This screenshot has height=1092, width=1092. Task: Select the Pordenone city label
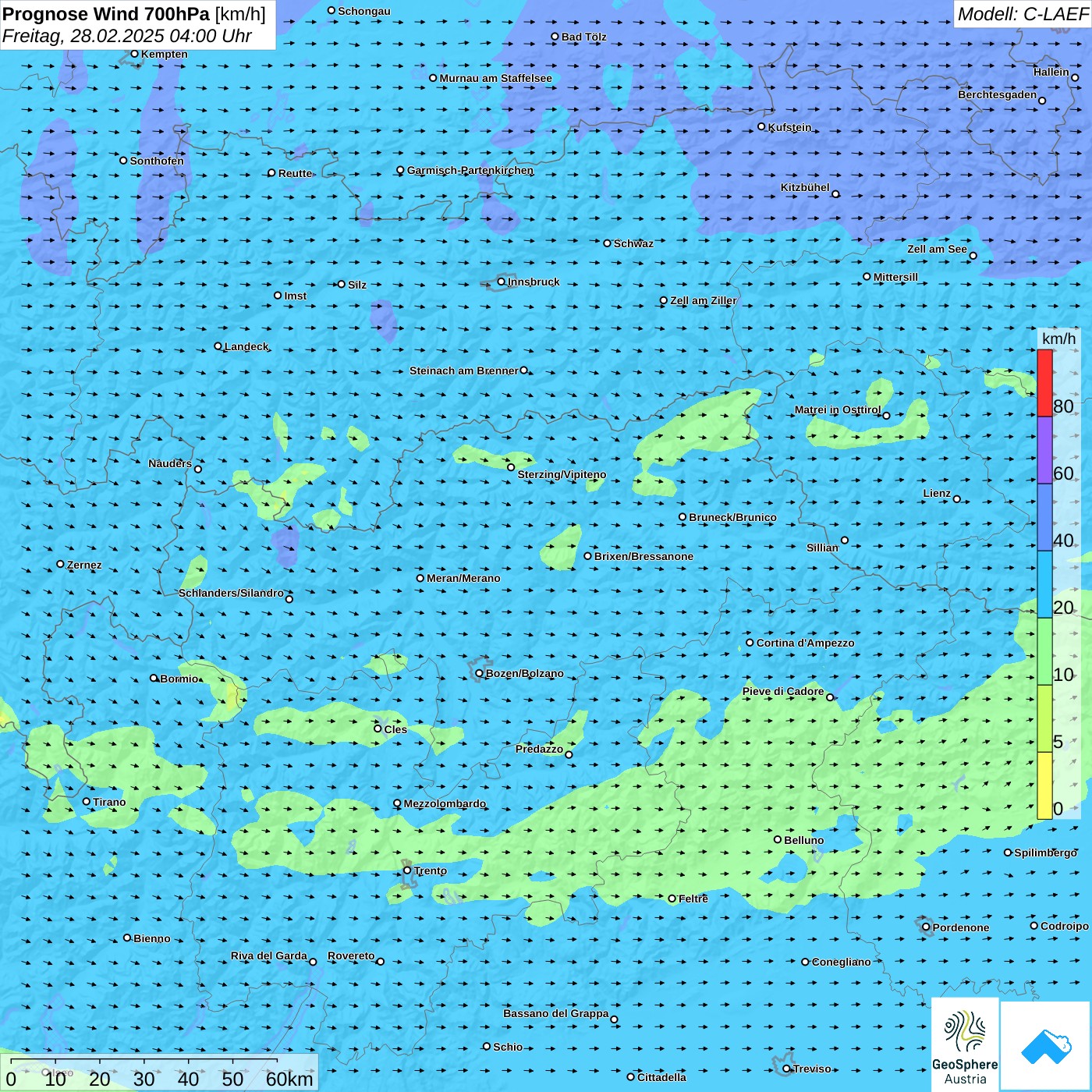[x=960, y=927]
